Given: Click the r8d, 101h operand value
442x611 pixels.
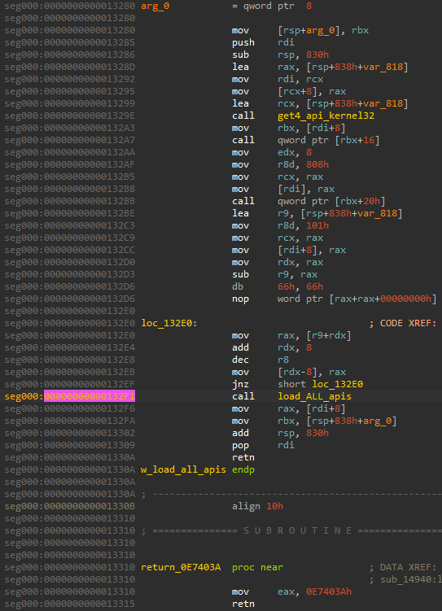Looking at the screenshot, I should [x=317, y=226].
